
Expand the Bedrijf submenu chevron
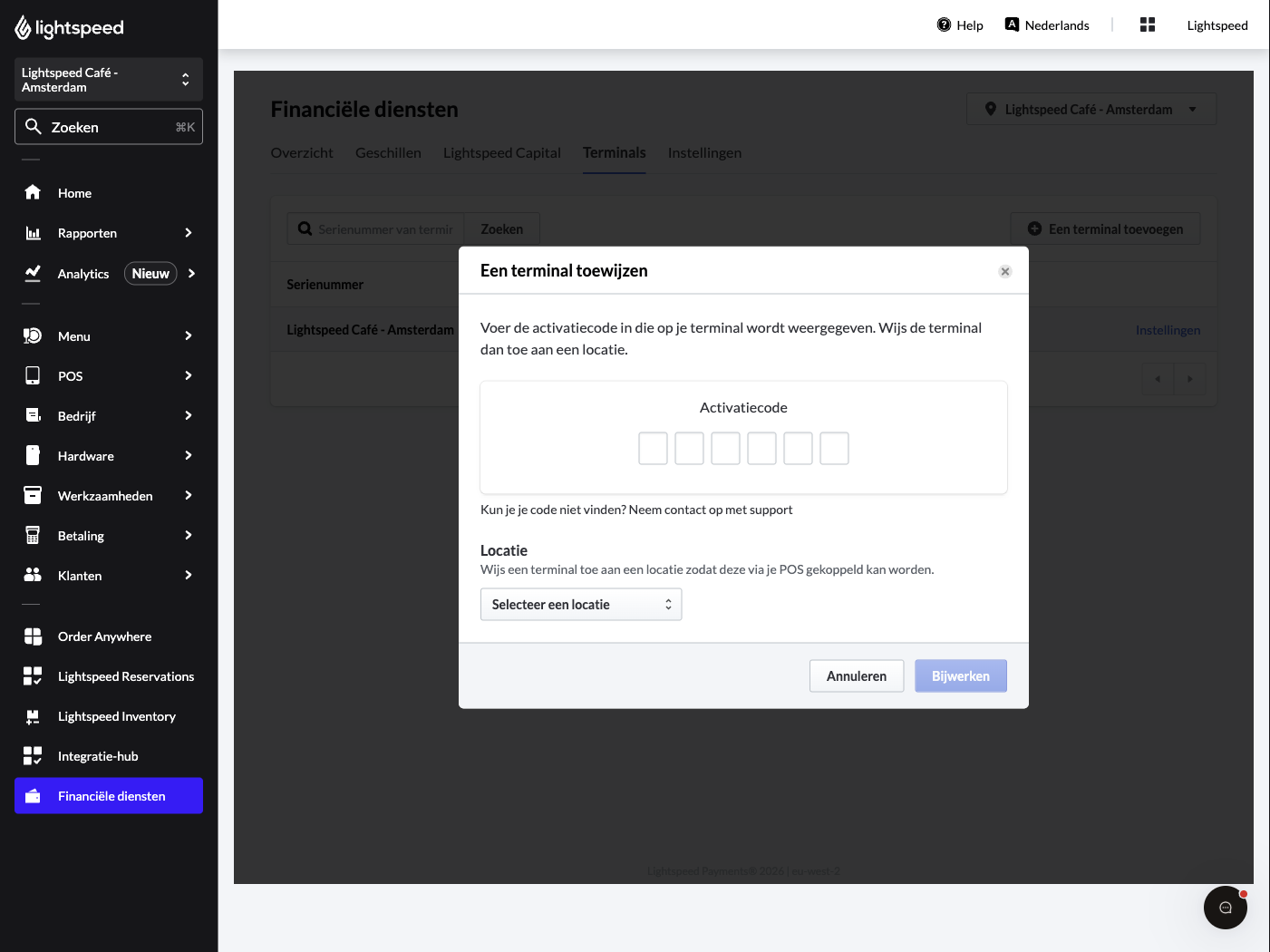(x=189, y=415)
